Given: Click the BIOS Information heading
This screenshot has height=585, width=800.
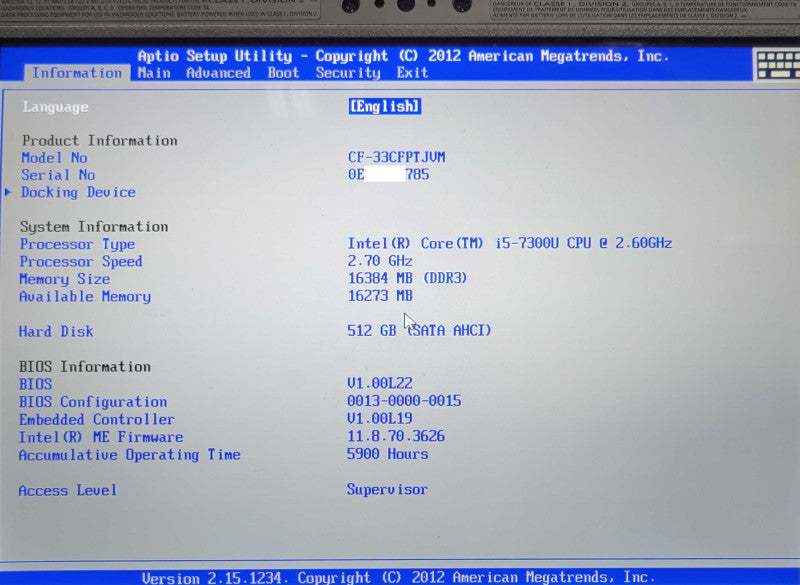Looking at the screenshot, I should pos(85,367).
